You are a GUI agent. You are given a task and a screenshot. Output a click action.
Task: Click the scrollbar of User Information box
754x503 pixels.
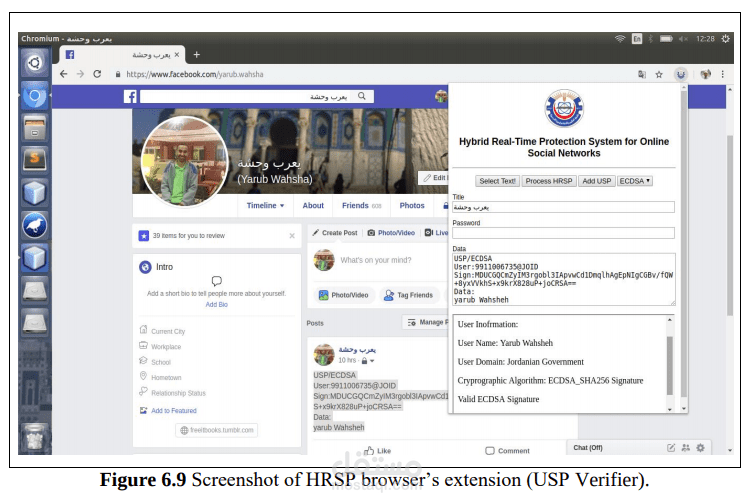669,365
